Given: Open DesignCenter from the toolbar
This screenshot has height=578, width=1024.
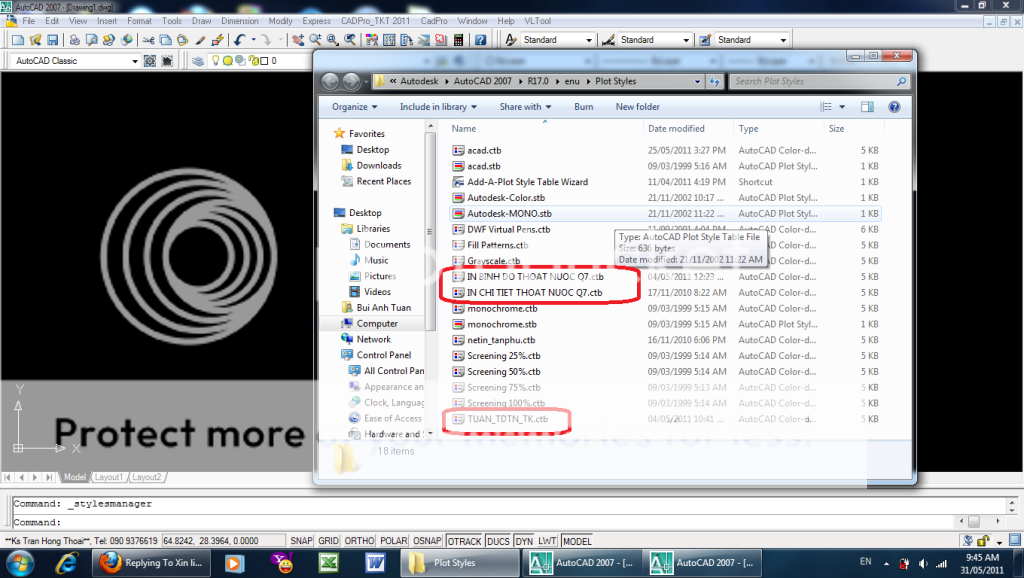Looking at the screenshot, I should click(x=389, y=40).
